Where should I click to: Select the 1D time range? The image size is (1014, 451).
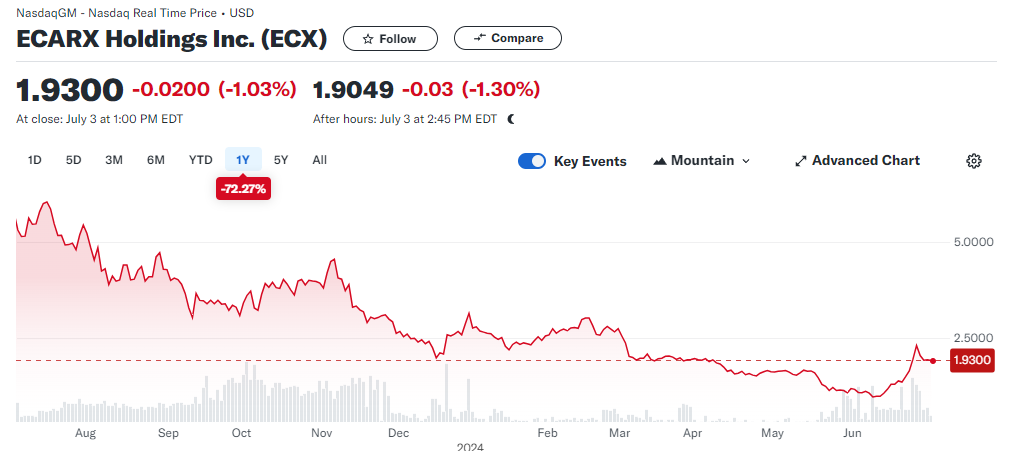tap(35, 160)
